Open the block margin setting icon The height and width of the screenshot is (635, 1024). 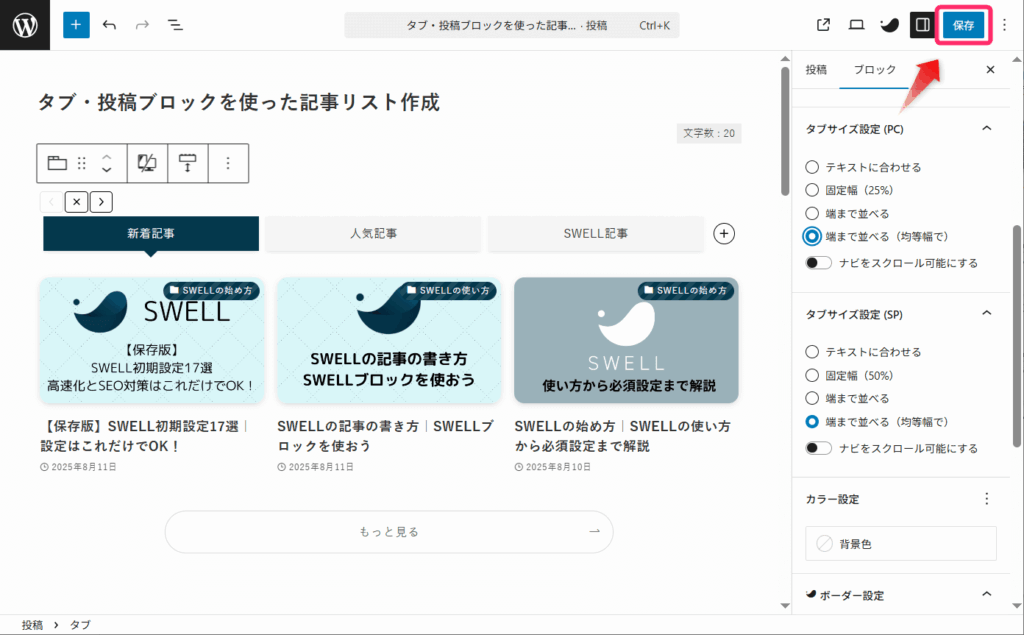[187, 163]
